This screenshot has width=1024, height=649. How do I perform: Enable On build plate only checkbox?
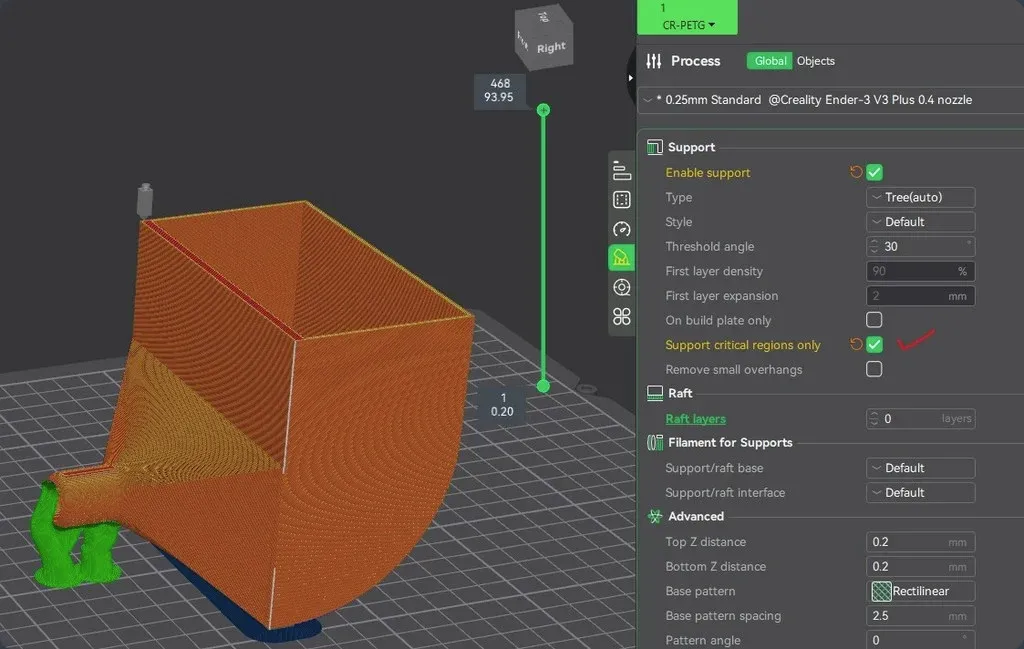(x=874, y=320)
